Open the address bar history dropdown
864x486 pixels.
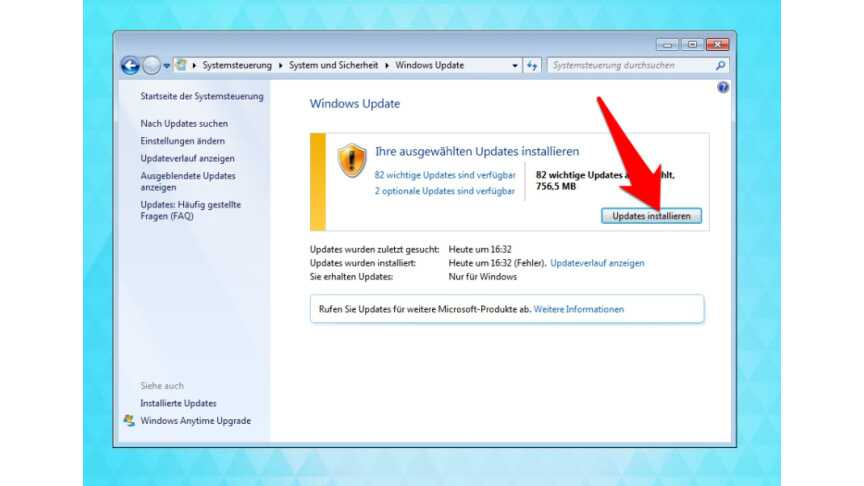pos(515,66)
